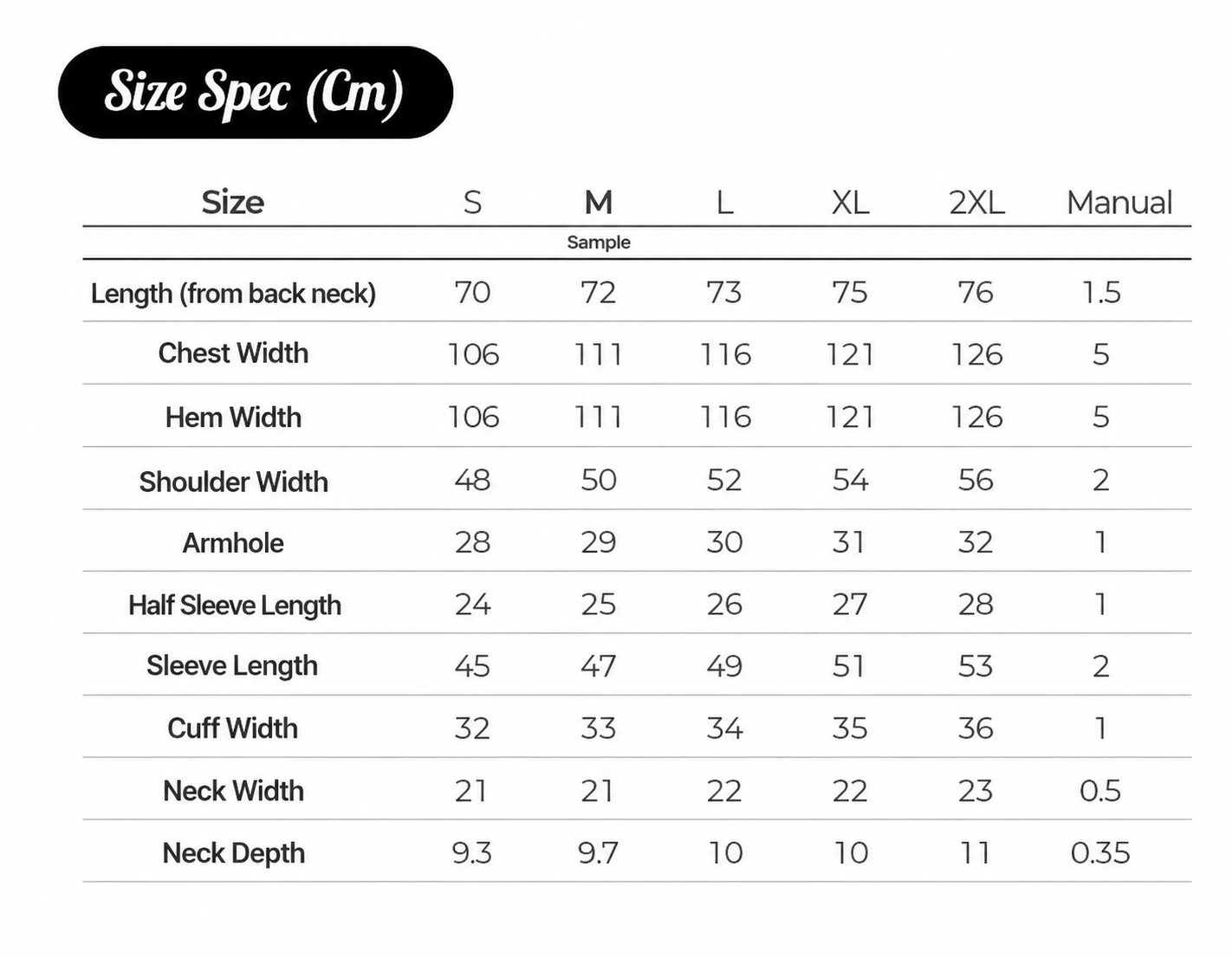Viewport: 1232px width, 958px height.
Task: Click the Half Sleeve Length row label
Action: pos(235,605)
